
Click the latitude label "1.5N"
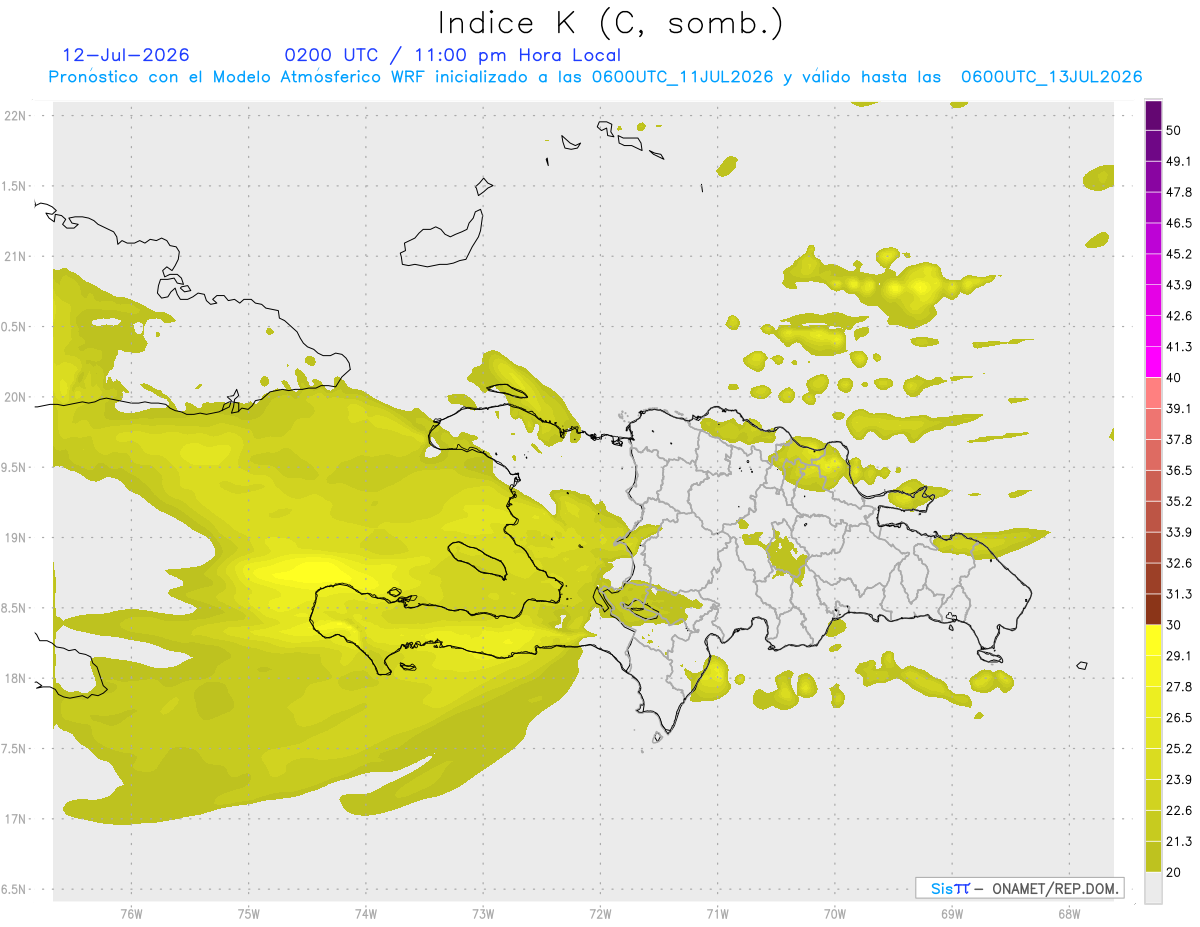[x=15, y=186]
